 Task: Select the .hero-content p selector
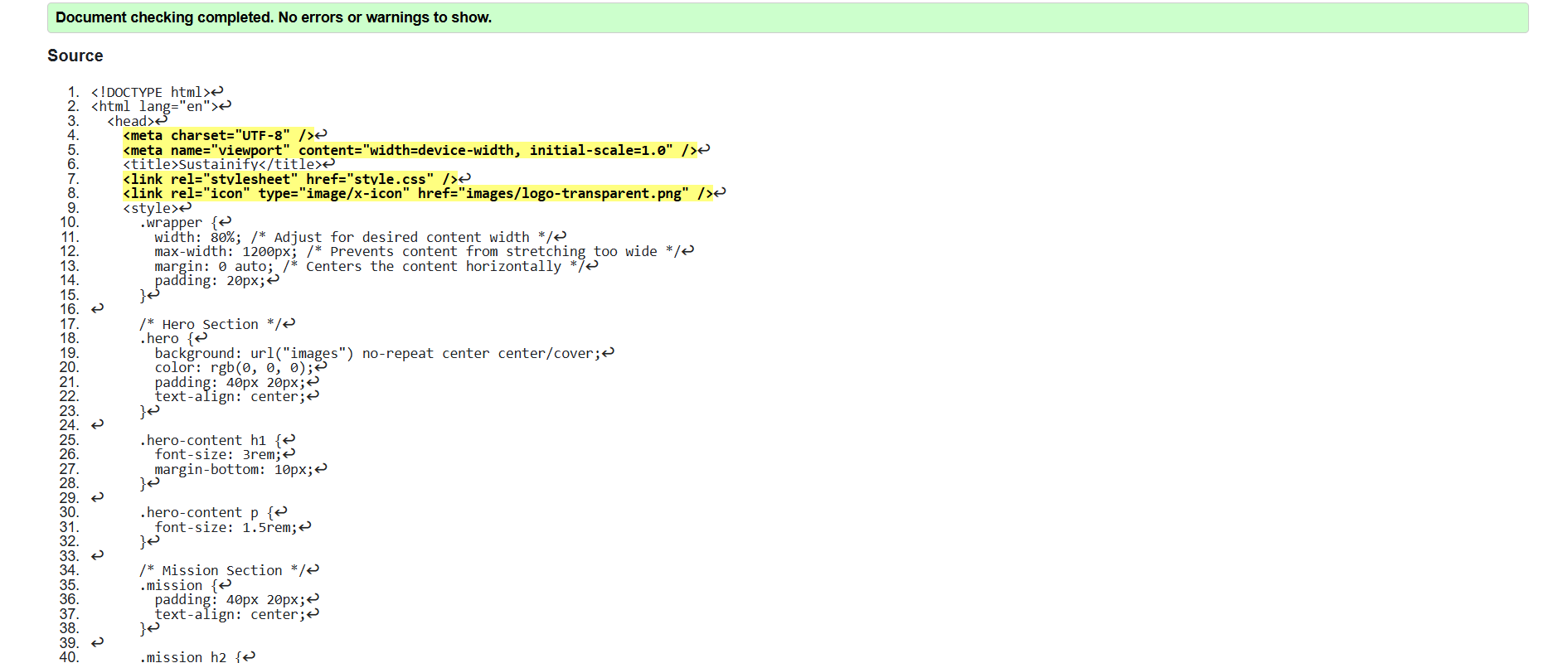click(213, 512)
